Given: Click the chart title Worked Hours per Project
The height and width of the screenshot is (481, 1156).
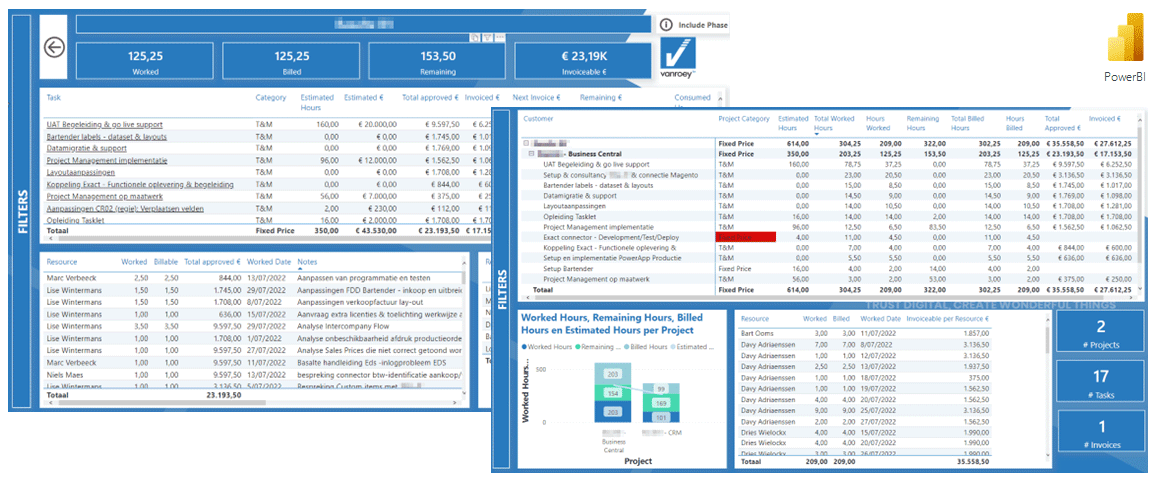Looking at the screenshot, I should (x=611, y=323).
